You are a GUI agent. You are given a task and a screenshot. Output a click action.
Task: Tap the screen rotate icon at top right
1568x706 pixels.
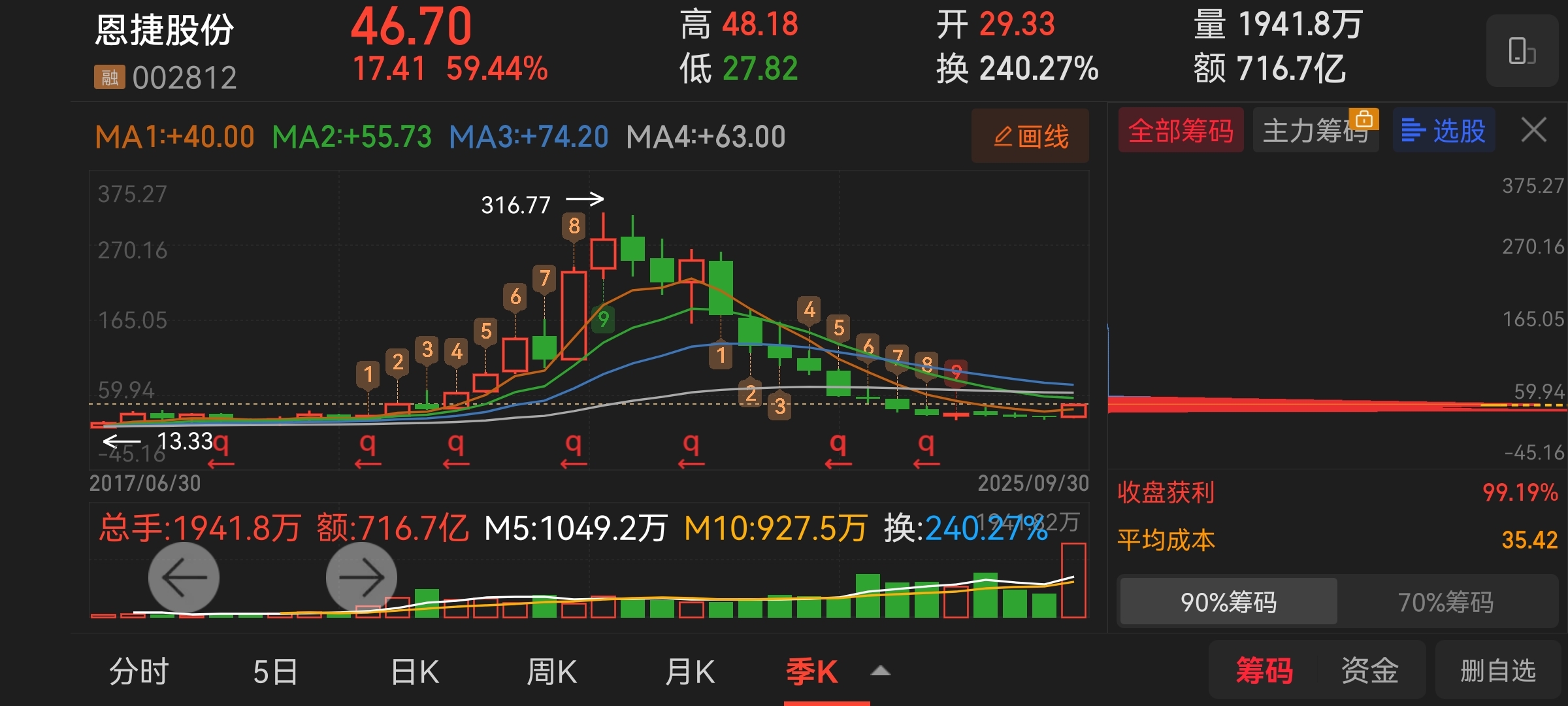coord(1522,51)
